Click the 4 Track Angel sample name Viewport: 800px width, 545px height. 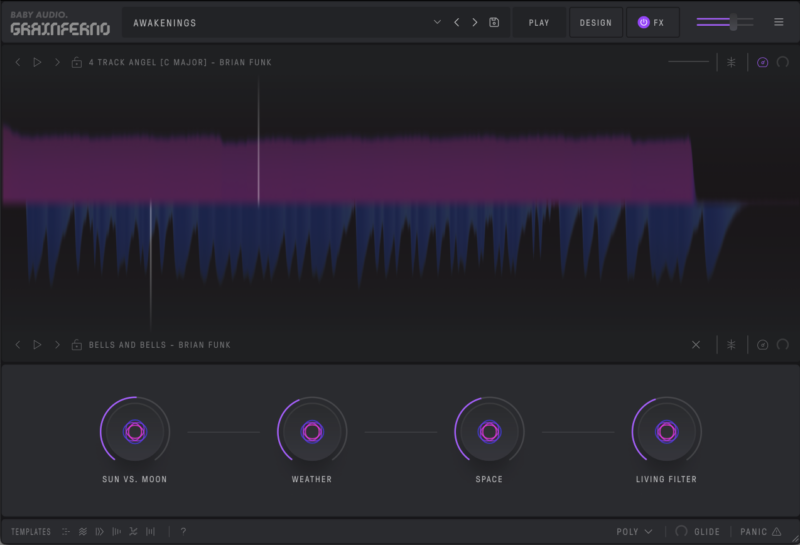click(180, 62)
